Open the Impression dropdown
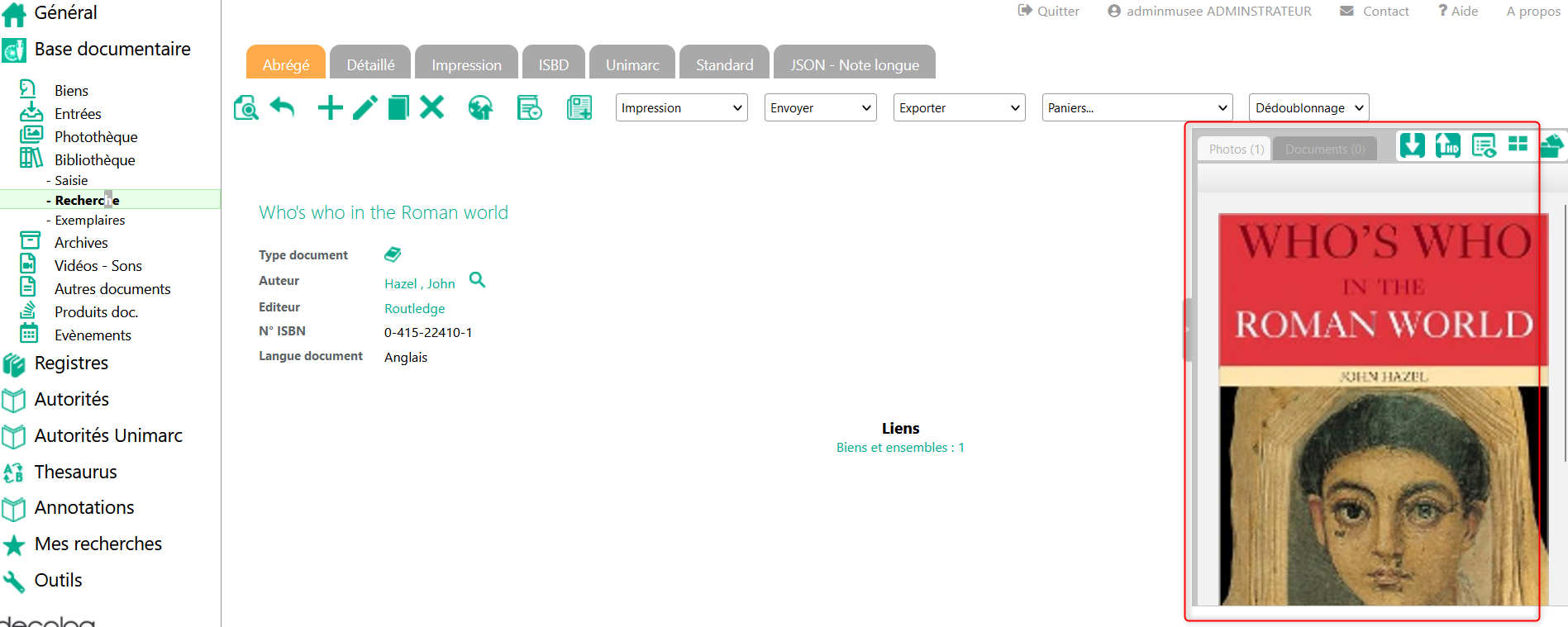Image resolution: width=1568 pixels, height=627 pixels. [682, 107]
